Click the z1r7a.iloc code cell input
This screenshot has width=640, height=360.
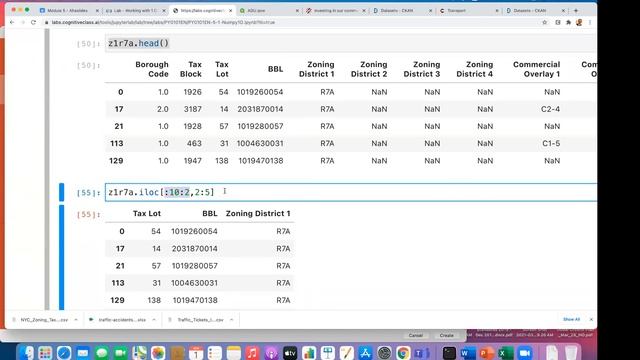click(x=351, y=192)
